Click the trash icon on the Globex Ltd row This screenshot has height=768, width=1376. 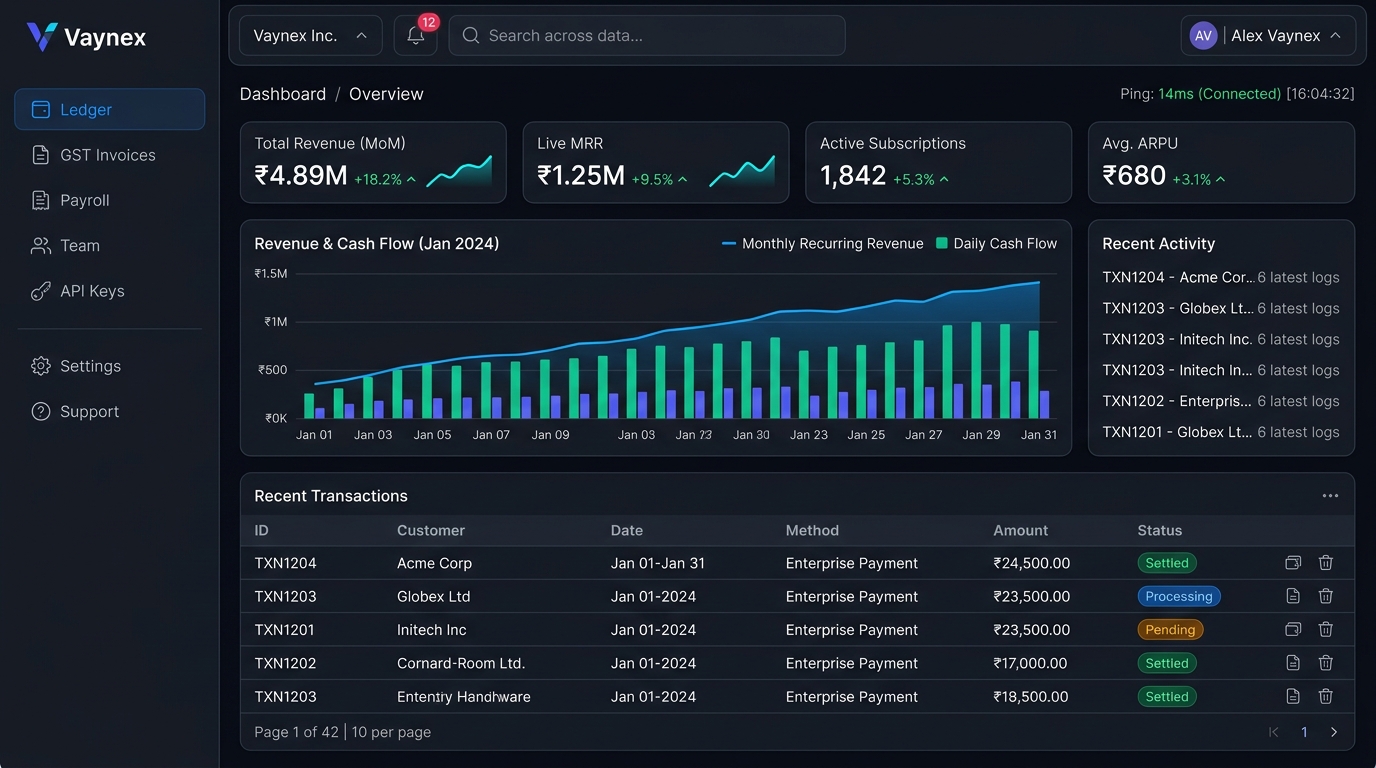pos(1326,596)
